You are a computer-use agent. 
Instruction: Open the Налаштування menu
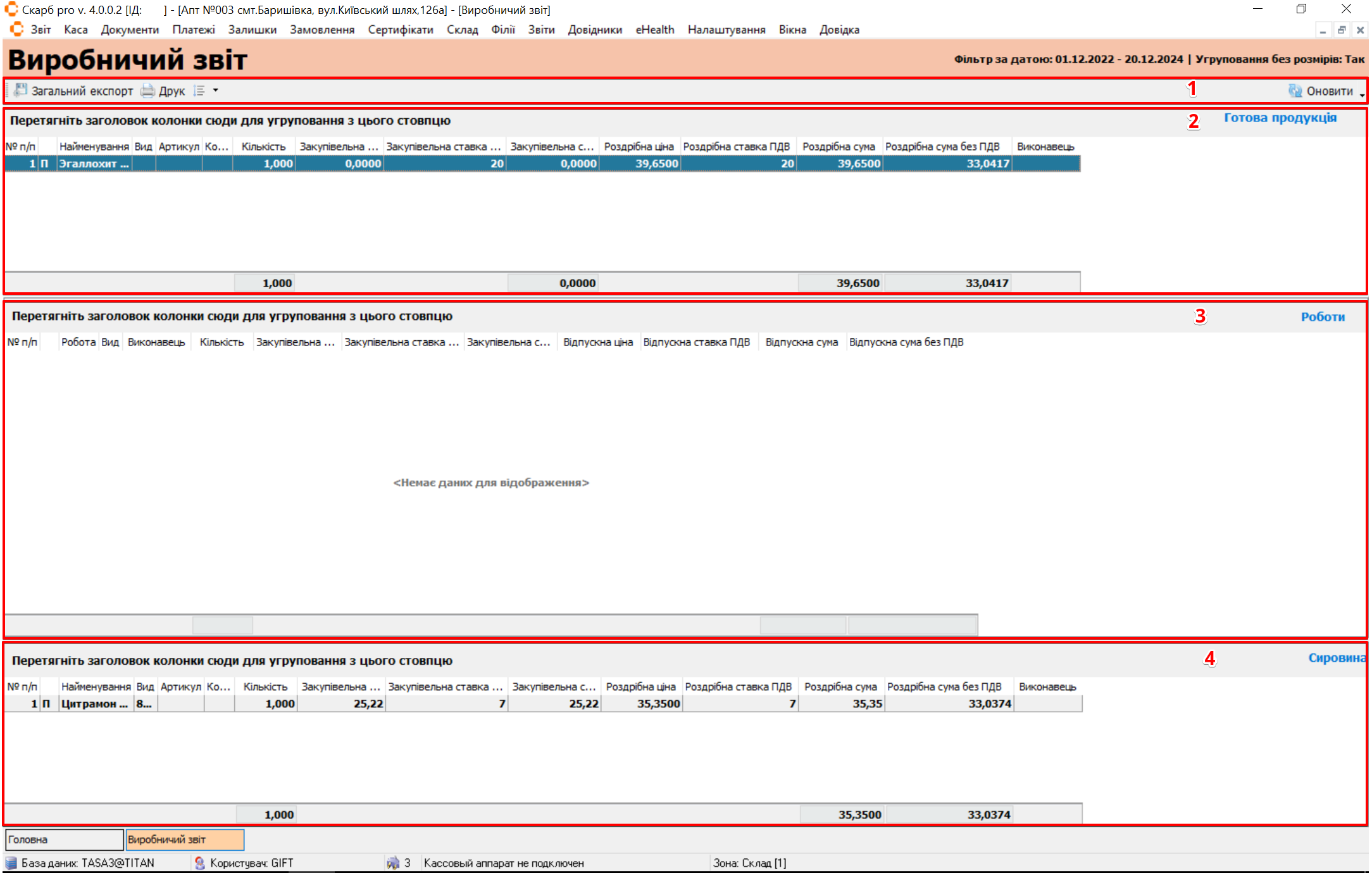[x=726, y=30]
